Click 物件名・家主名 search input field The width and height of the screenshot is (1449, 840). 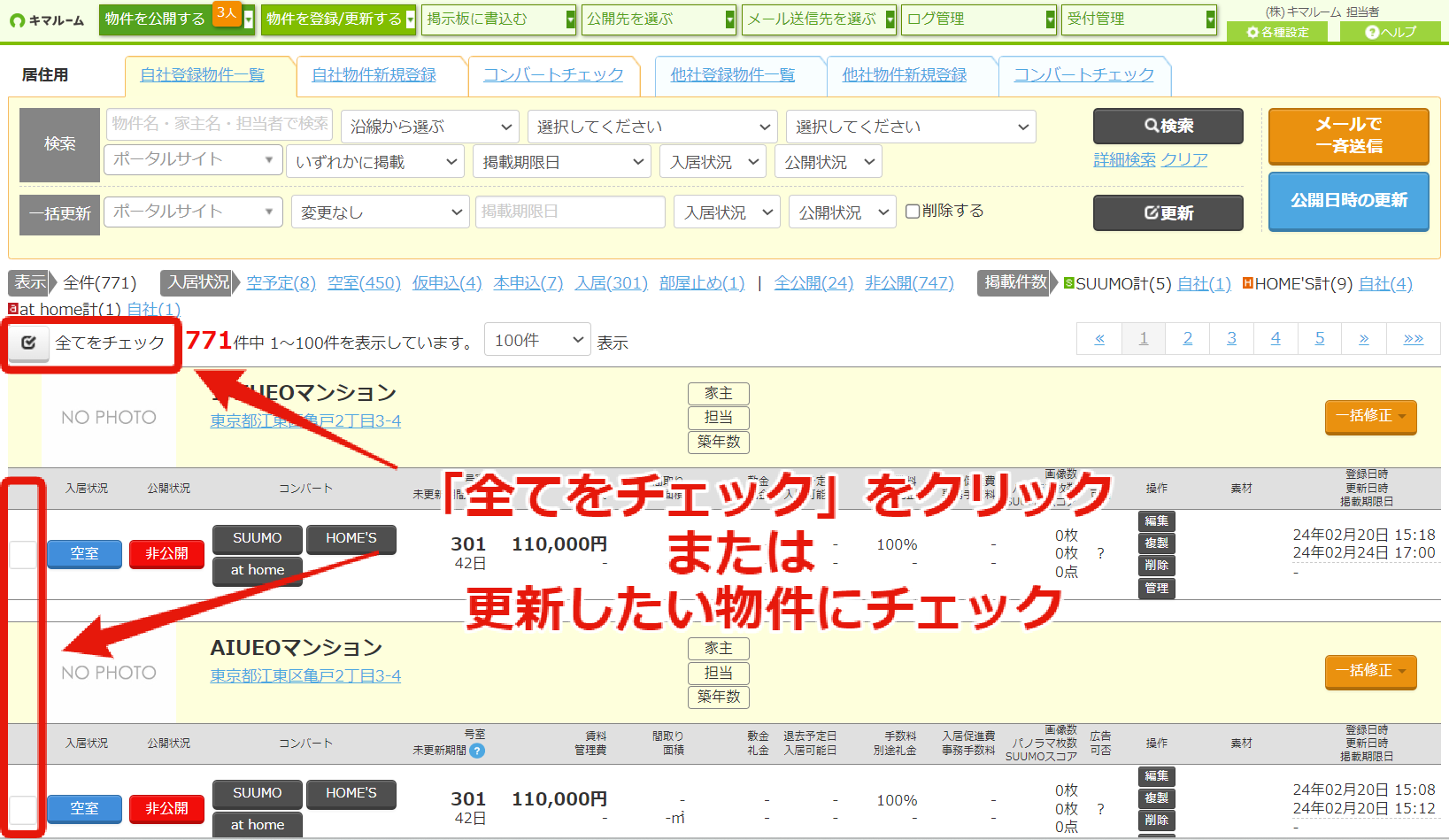219,124
